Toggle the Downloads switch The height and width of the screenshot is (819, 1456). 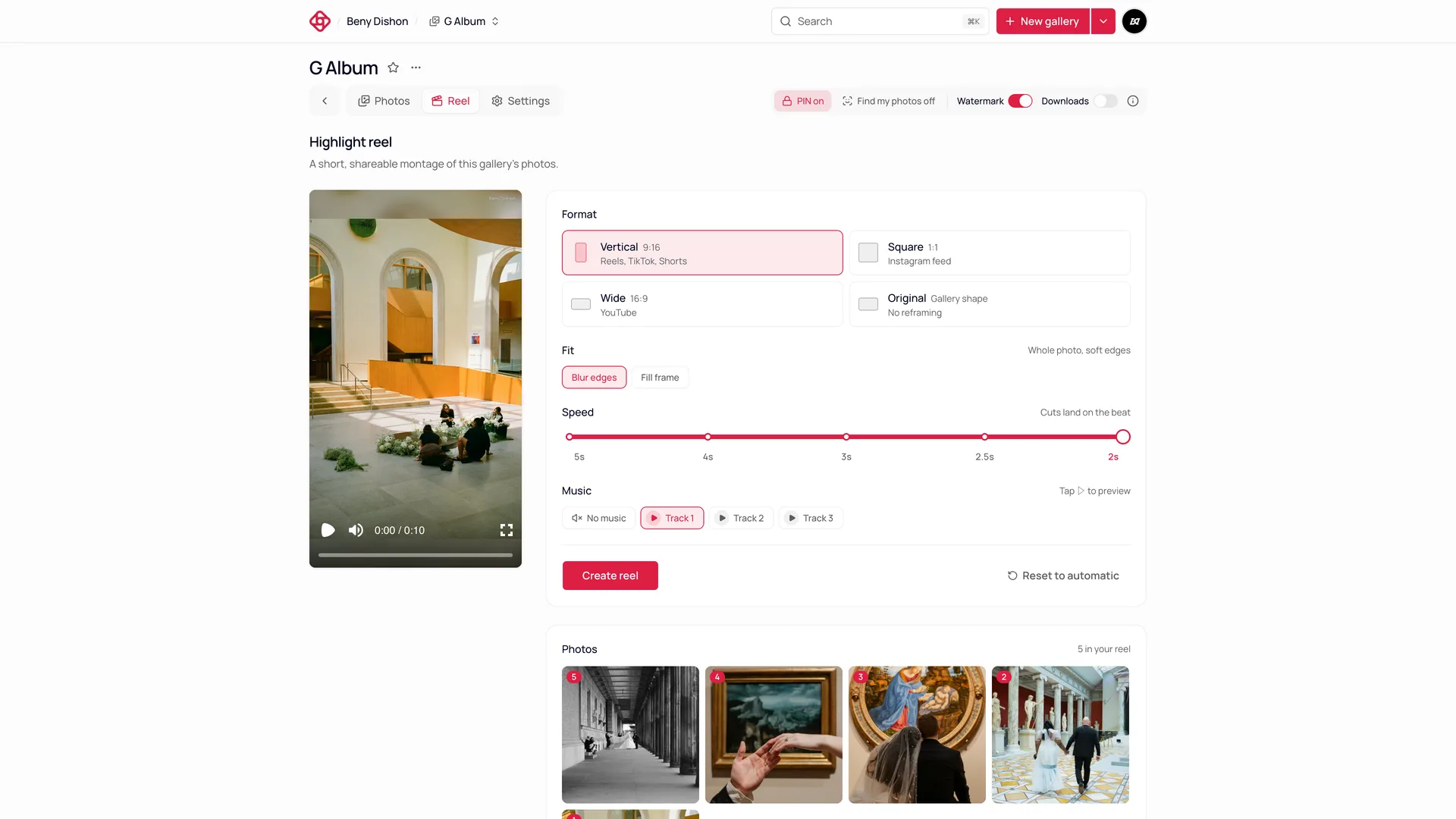(x=1106, y=101)
